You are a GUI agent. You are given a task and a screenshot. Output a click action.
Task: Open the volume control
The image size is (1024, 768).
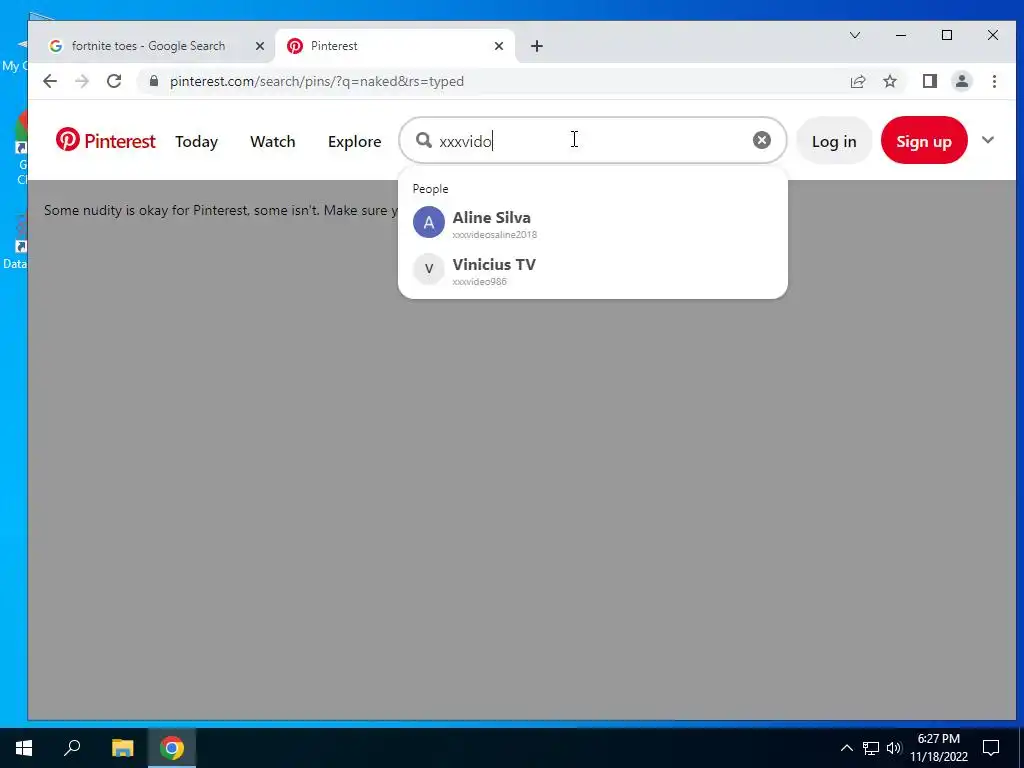pos(894,748)
